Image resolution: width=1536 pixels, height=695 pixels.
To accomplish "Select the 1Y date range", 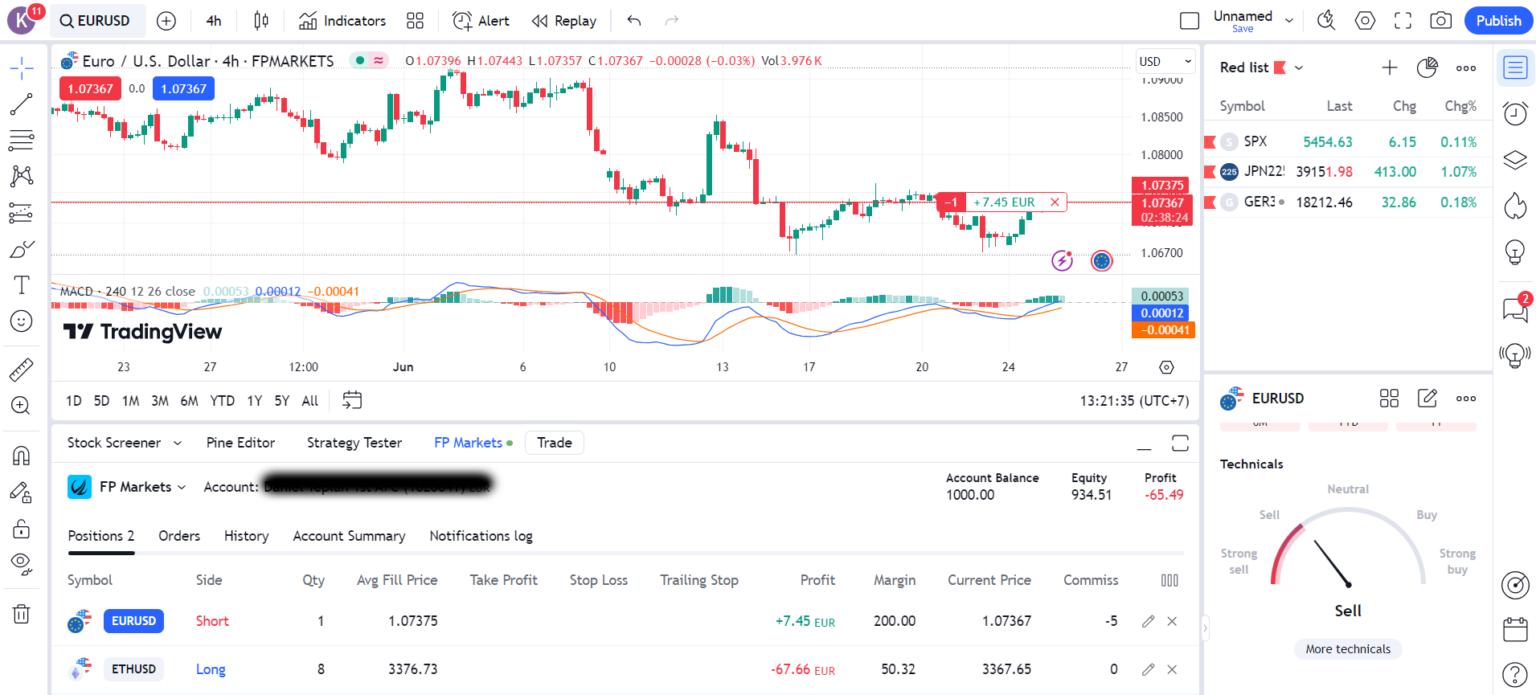I will (x=254, y=401).
